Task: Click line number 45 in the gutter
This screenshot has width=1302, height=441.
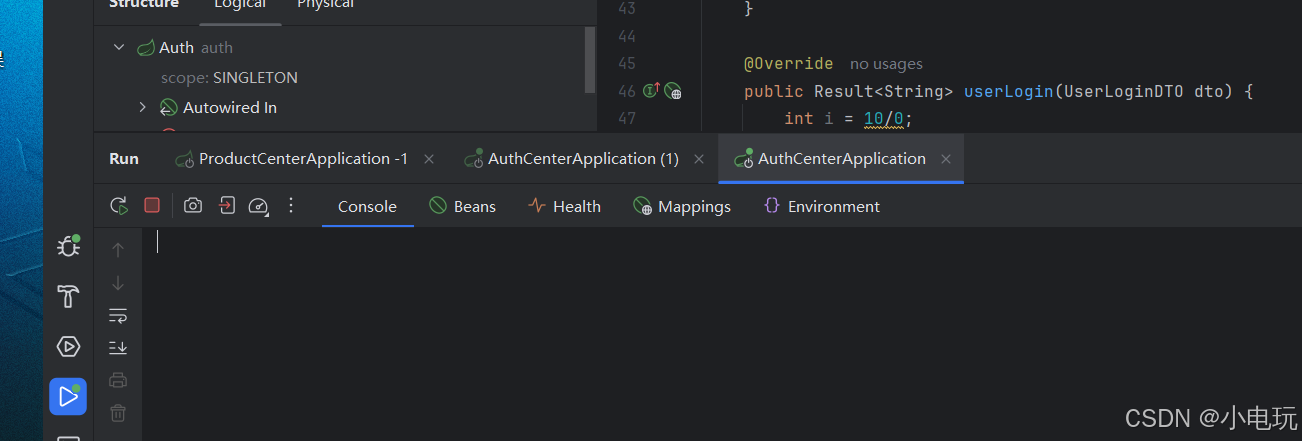Action: pyautogui.click(x=626, y=64)
